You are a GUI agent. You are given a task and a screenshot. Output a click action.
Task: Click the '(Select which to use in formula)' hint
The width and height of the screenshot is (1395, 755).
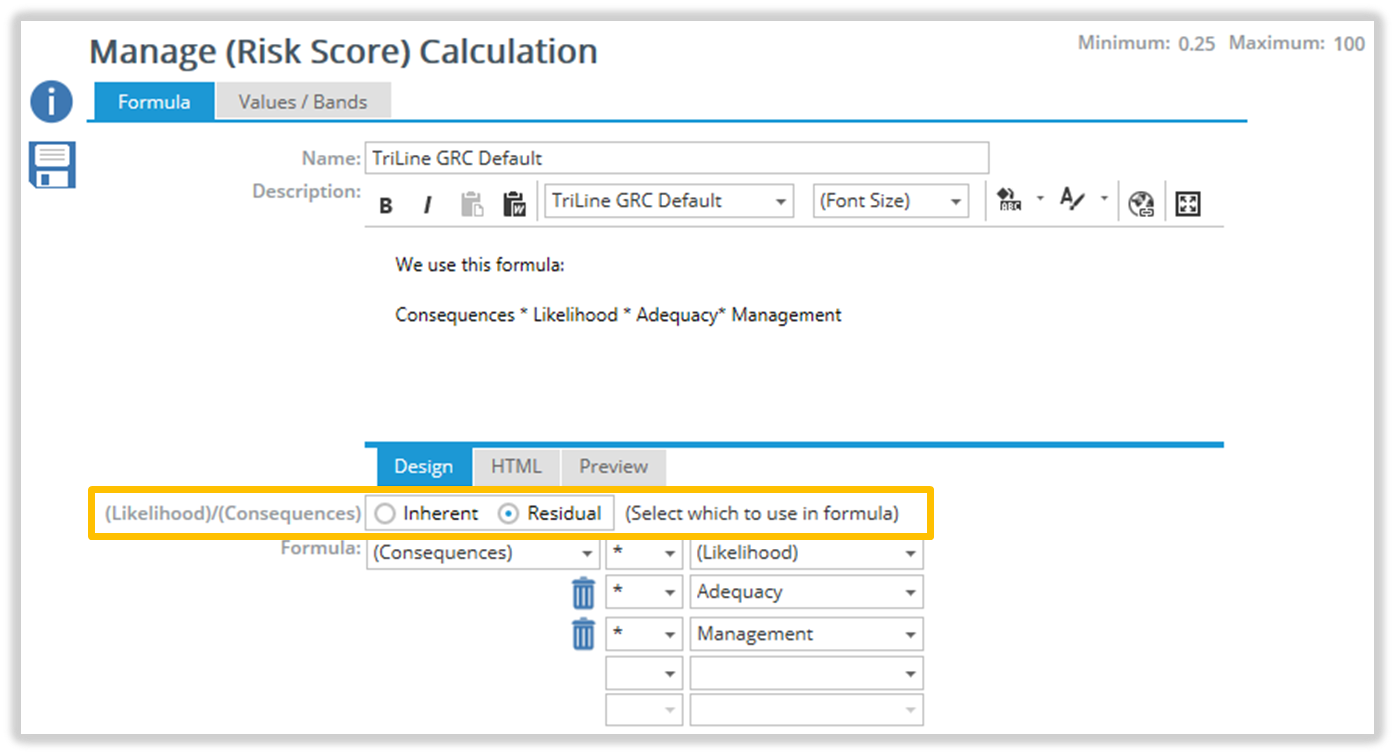762,514
